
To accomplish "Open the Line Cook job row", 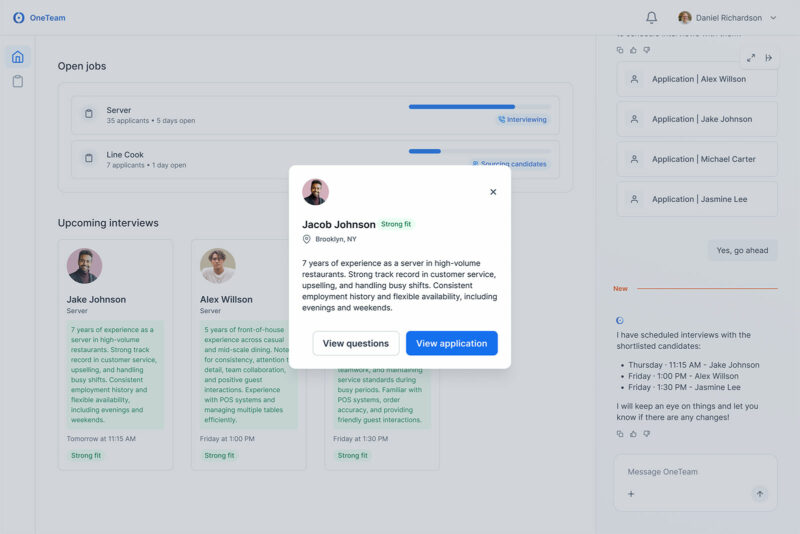I will pos(315,159).
